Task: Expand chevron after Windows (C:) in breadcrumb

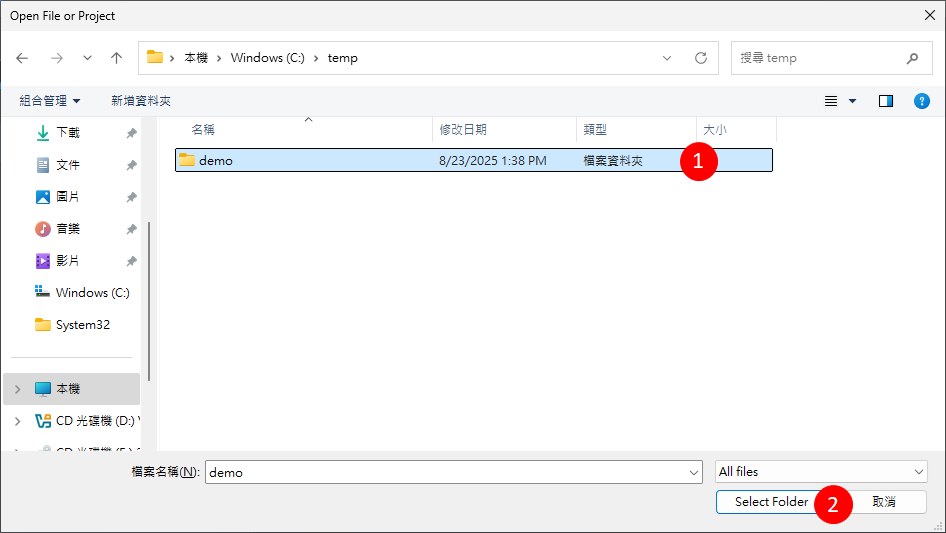Action: pos(316,58)
